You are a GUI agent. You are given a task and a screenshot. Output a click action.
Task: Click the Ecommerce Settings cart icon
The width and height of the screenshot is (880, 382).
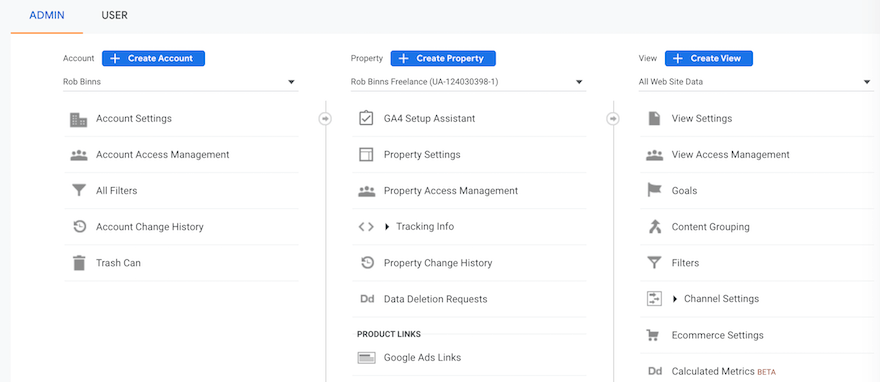(x=652, y=335)
